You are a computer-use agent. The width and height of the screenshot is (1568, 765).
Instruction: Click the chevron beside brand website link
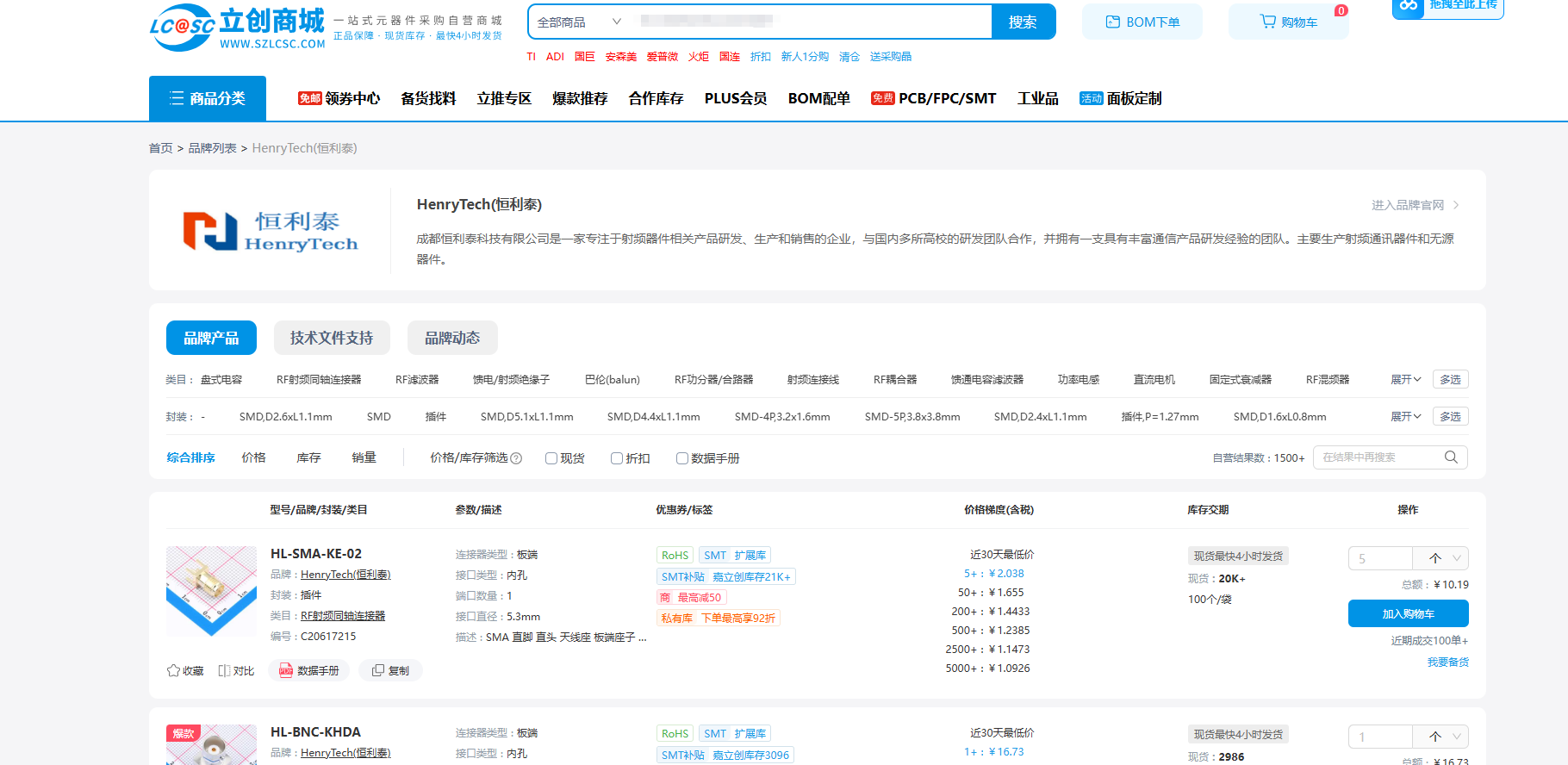[1456, 205]
